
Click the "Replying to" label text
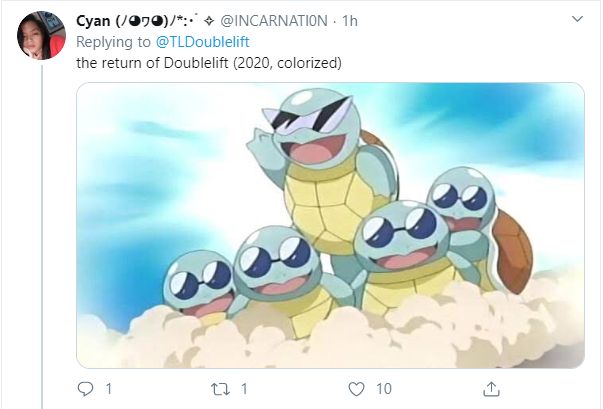point(113,42)
